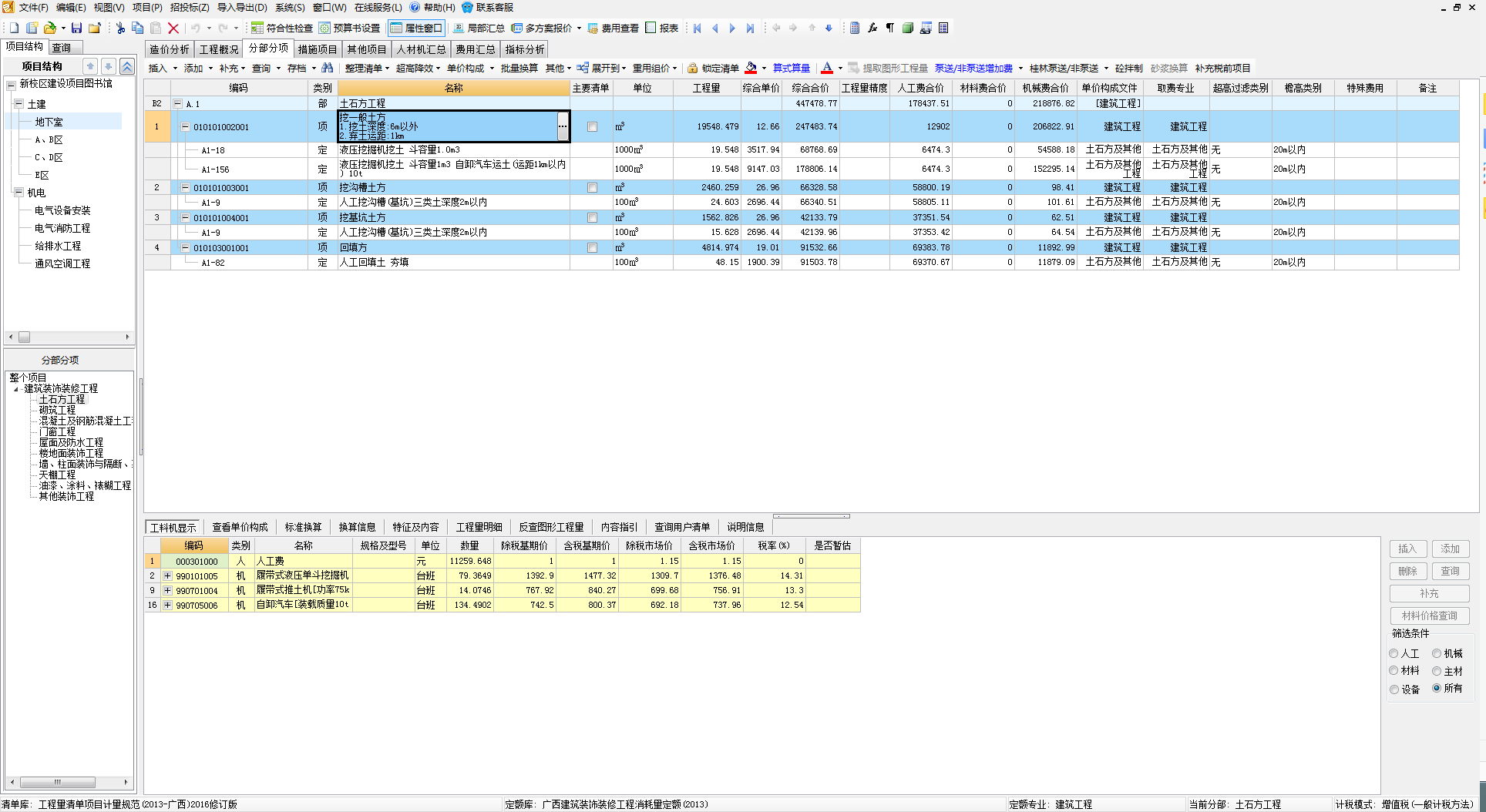
Task: Expand material row 990101005
Action: click(x=167, y=575)
